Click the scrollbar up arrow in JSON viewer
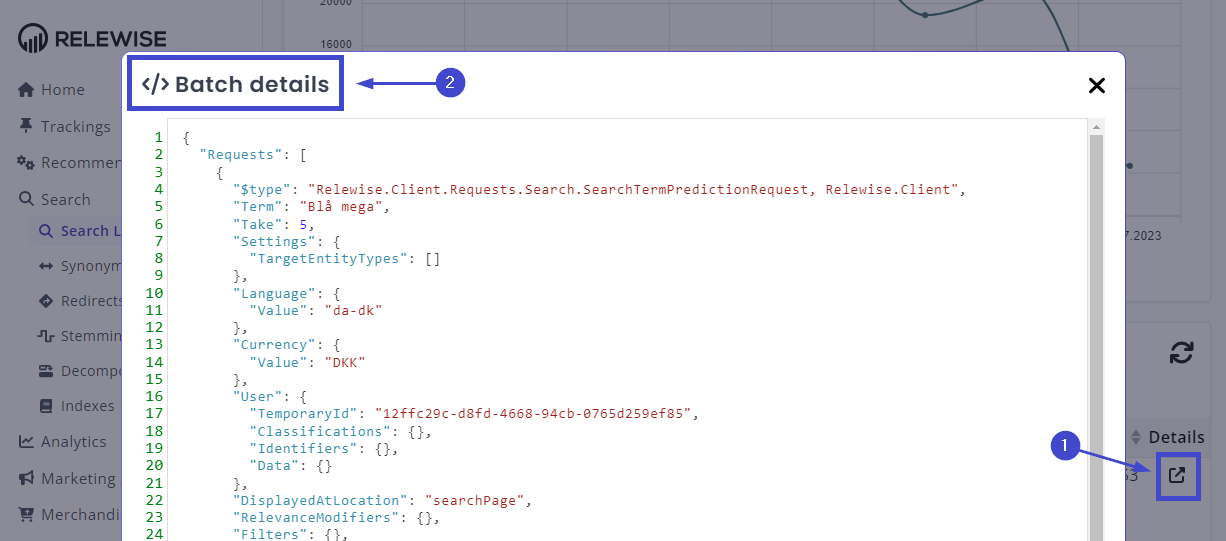 click(1096, 127)
